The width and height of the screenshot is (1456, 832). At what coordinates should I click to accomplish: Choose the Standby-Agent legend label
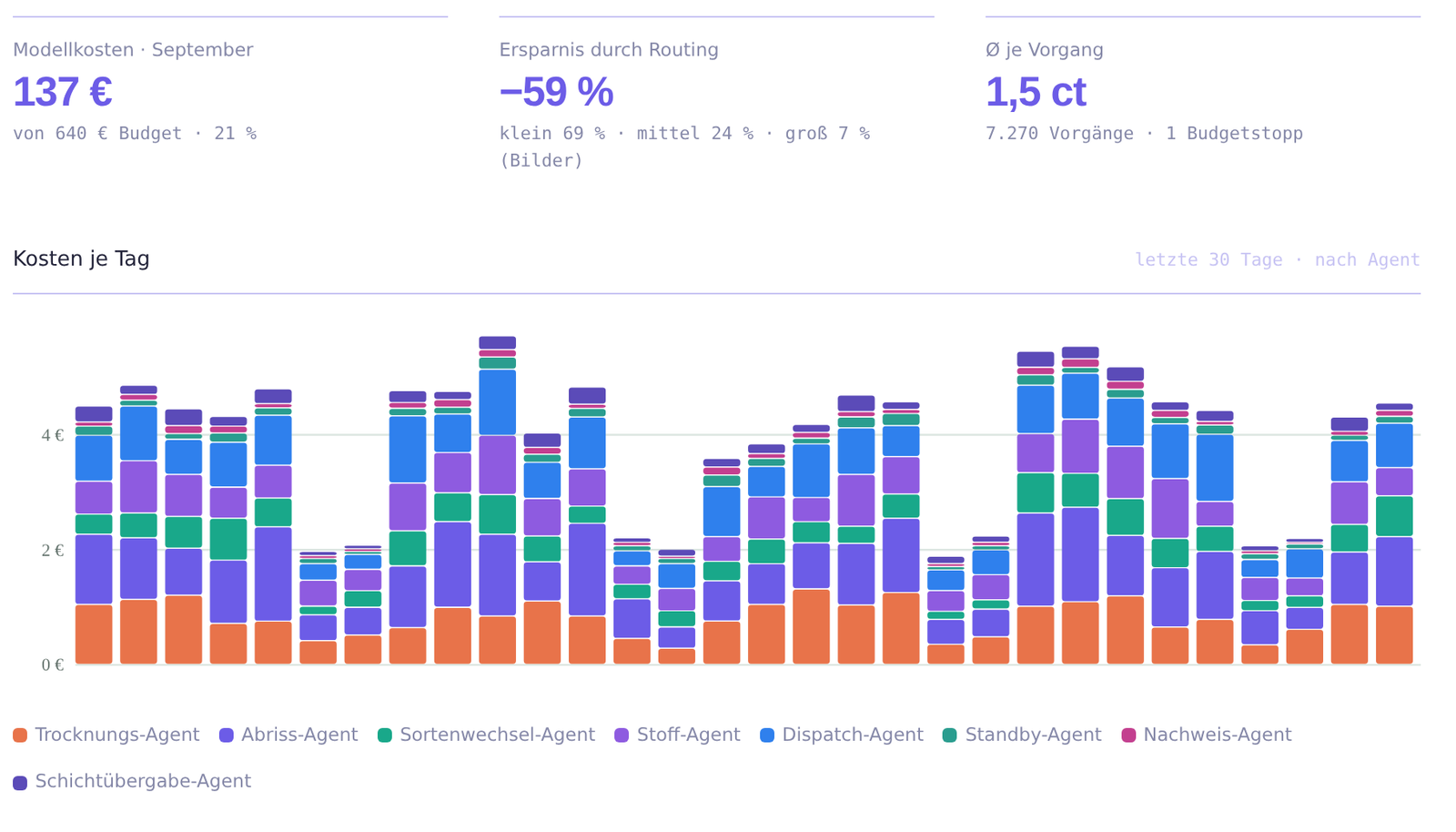pos(1033,735)
